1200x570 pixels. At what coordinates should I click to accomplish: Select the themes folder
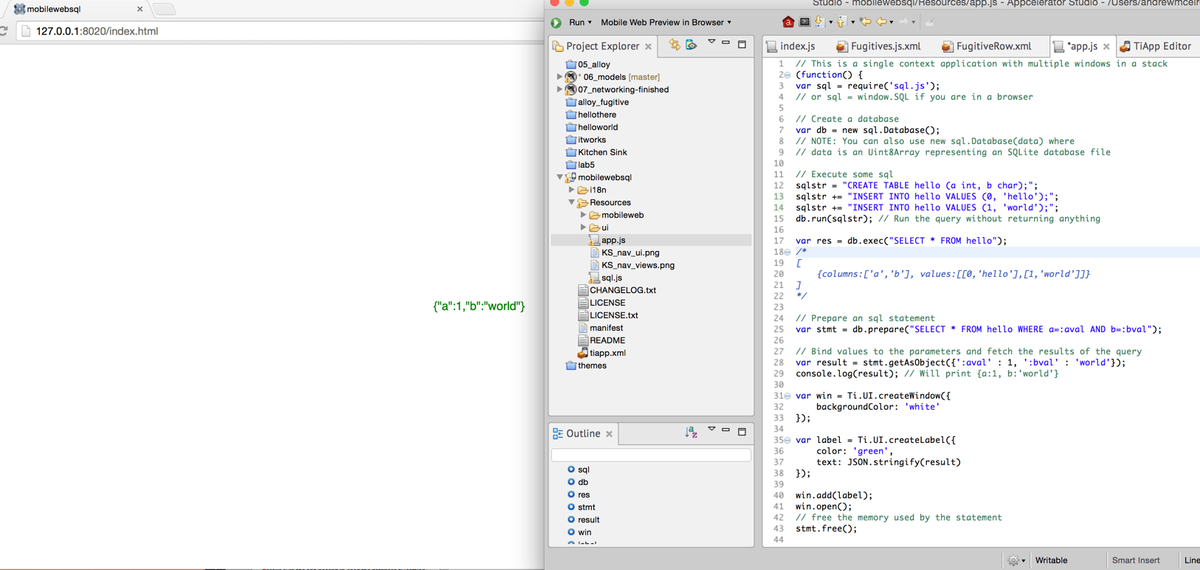(586, 366)
